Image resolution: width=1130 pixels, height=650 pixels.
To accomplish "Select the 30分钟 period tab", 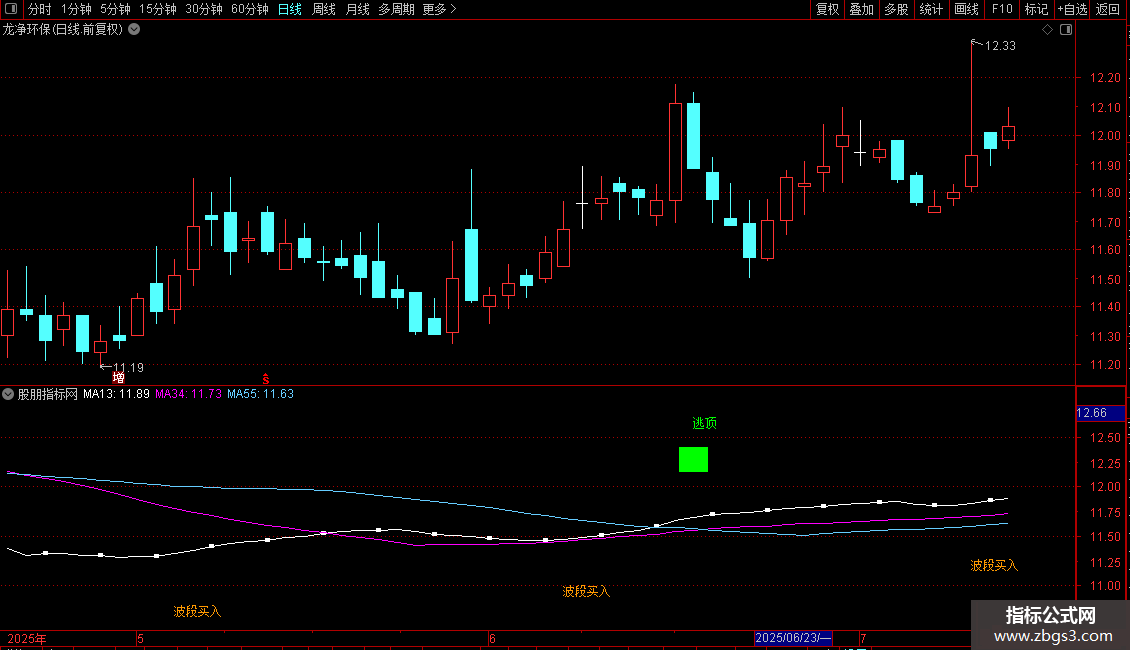I will pyautogui.click(x=204, y=9).
